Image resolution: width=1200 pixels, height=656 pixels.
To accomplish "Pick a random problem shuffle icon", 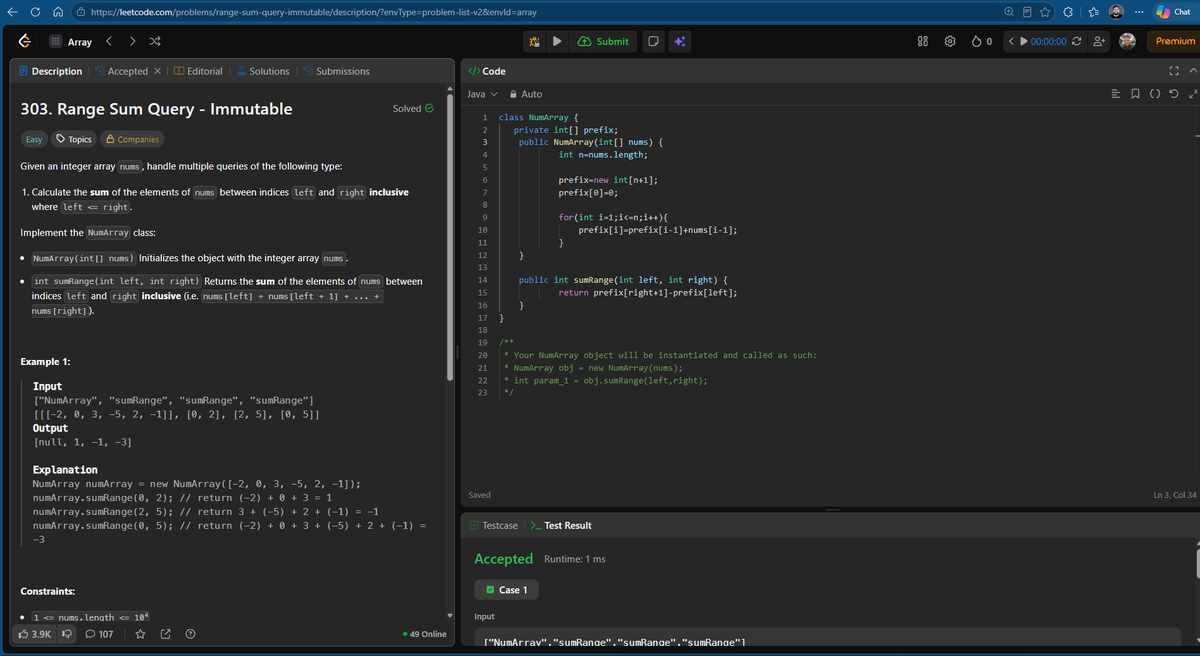I will pos(155,42).
